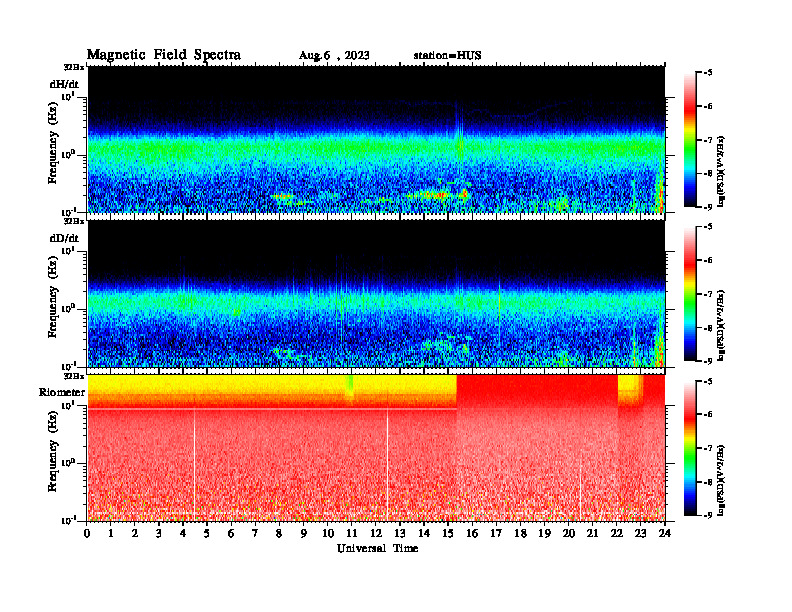Click hour tick label 4 on time axis

pos(183,533)
